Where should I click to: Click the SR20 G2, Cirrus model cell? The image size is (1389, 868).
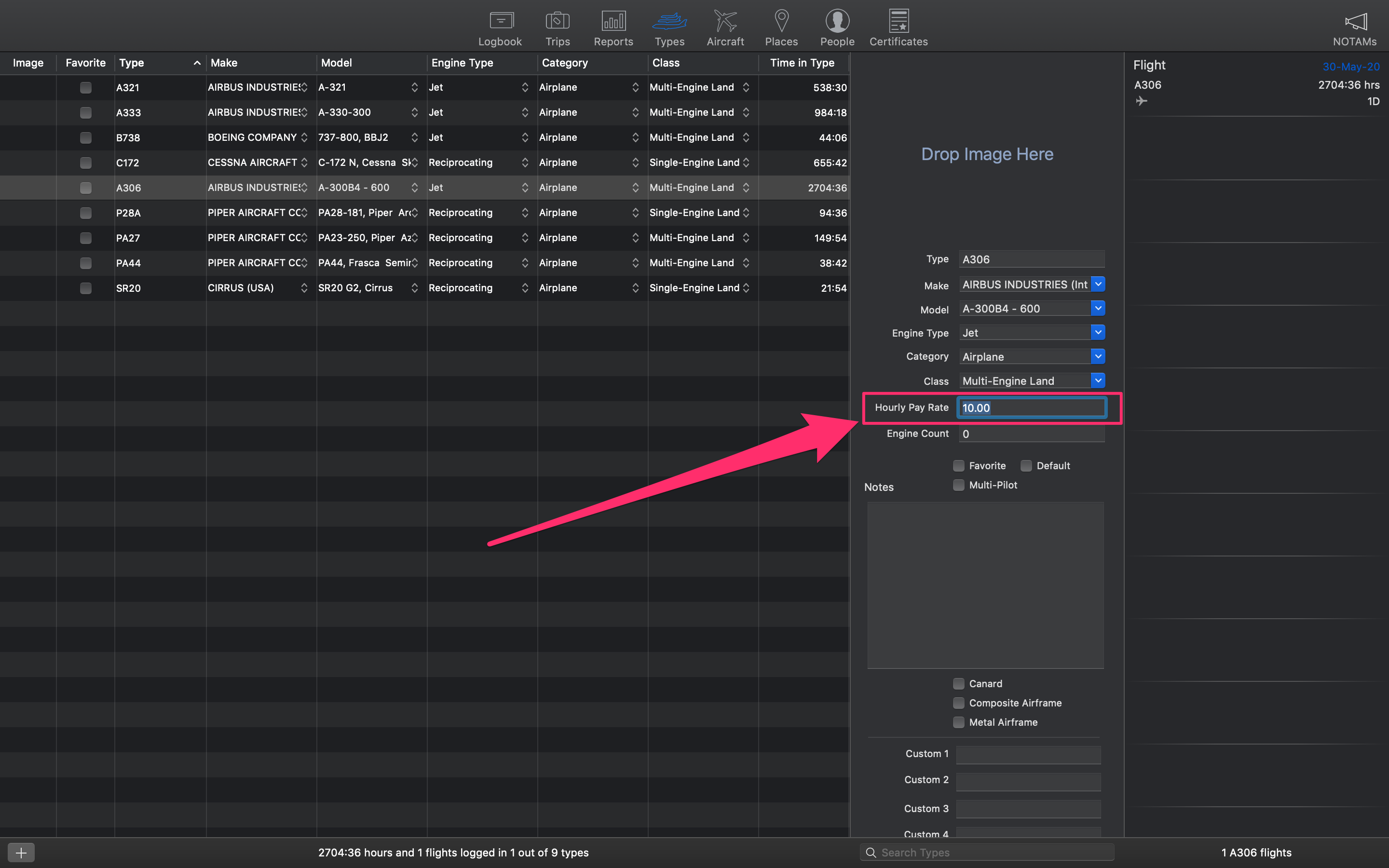355,287
